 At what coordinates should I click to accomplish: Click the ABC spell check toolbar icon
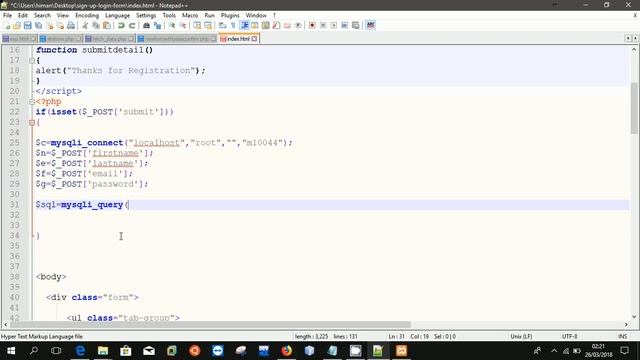click(370, 25)
